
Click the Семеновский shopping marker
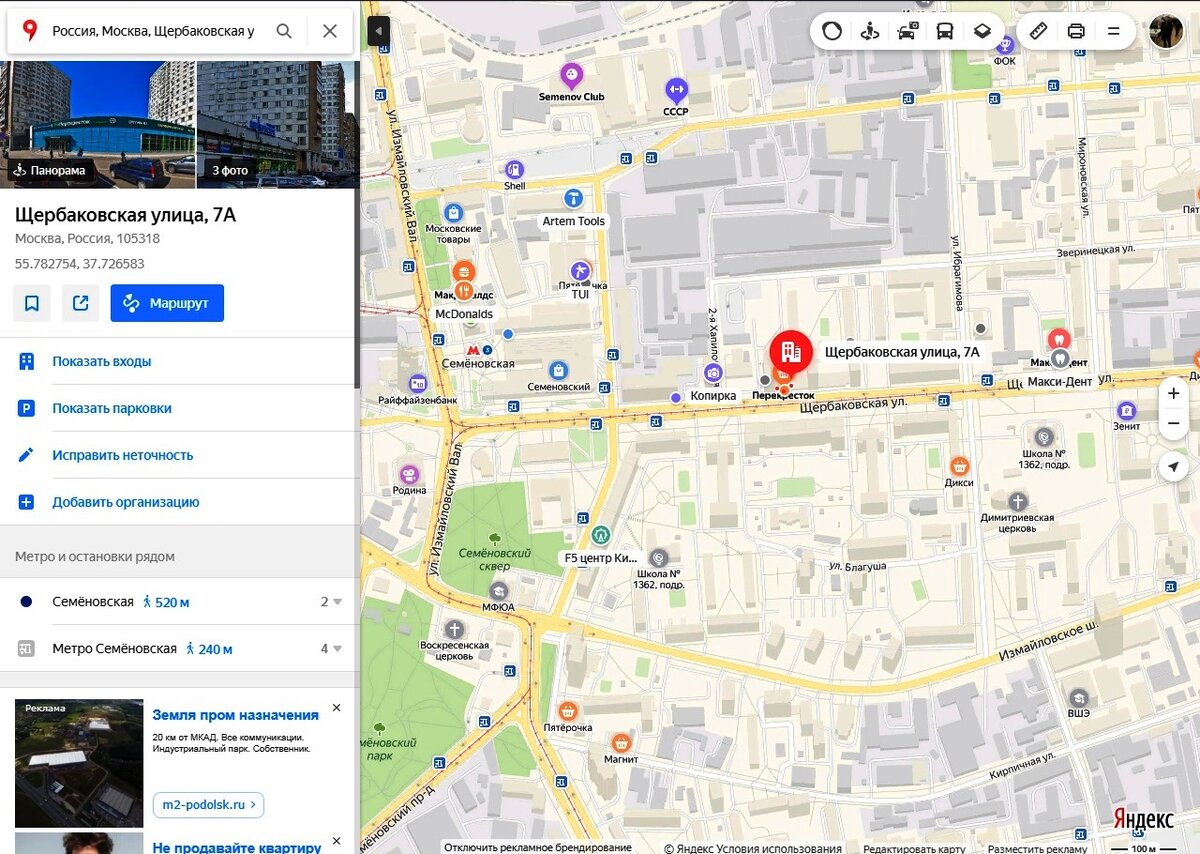pos(558,370)
